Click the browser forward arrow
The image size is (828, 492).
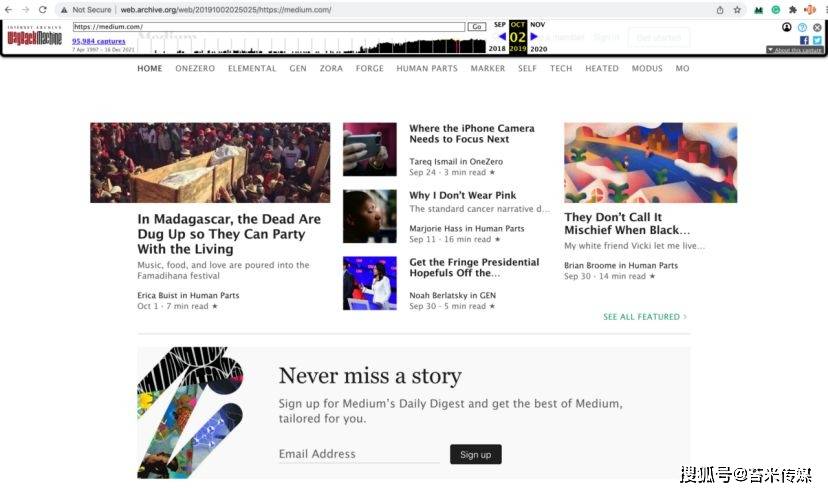(25, 10)
